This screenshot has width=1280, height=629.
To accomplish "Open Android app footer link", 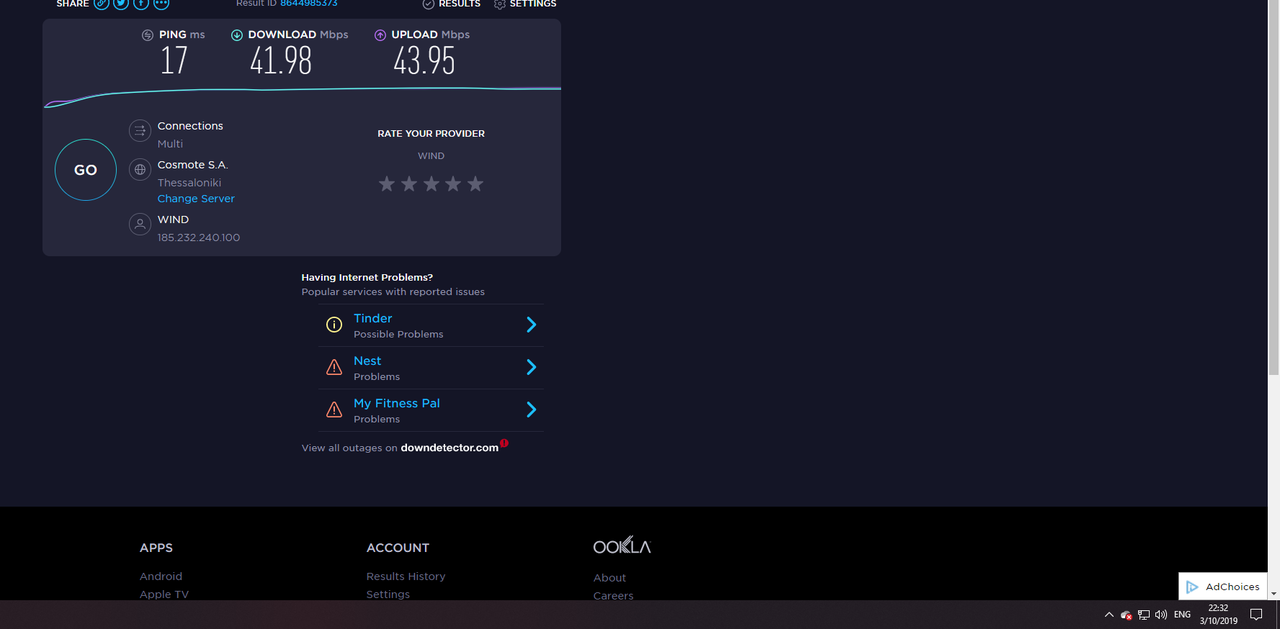I will coord(161,577).
